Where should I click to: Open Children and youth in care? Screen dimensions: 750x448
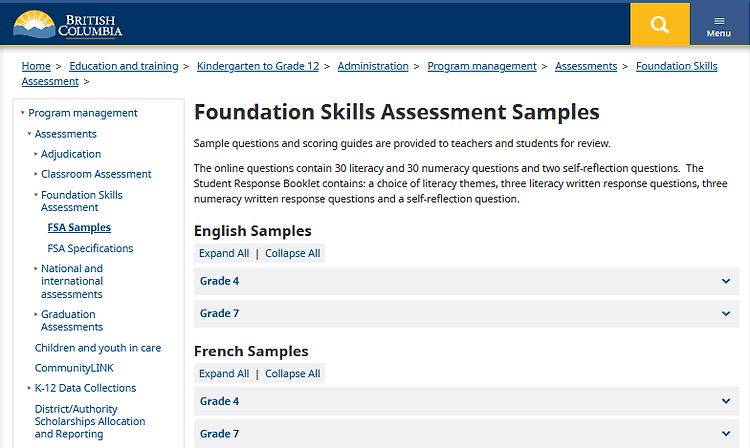click(98, 348)
